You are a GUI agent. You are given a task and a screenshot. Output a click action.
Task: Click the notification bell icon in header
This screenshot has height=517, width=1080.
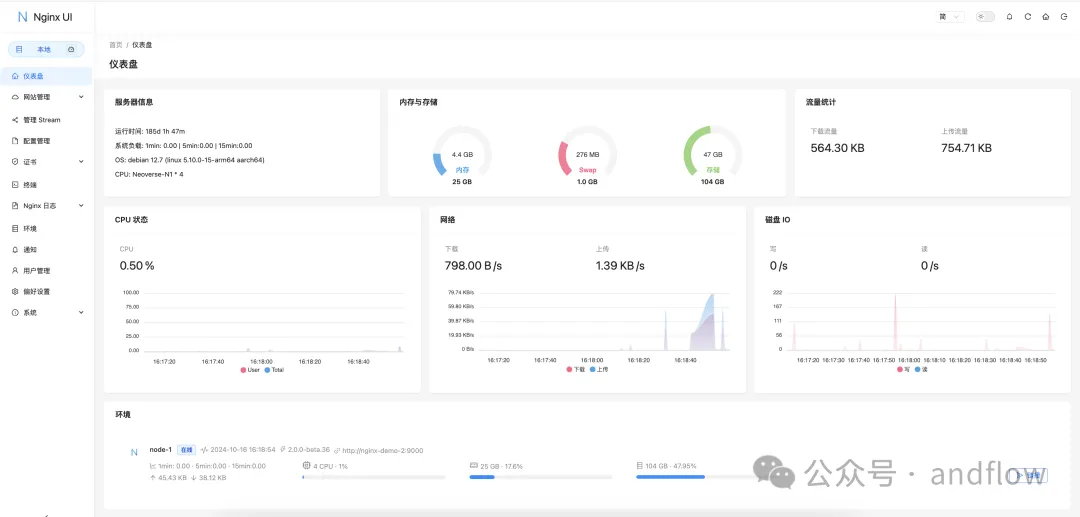click(1009, 17)
